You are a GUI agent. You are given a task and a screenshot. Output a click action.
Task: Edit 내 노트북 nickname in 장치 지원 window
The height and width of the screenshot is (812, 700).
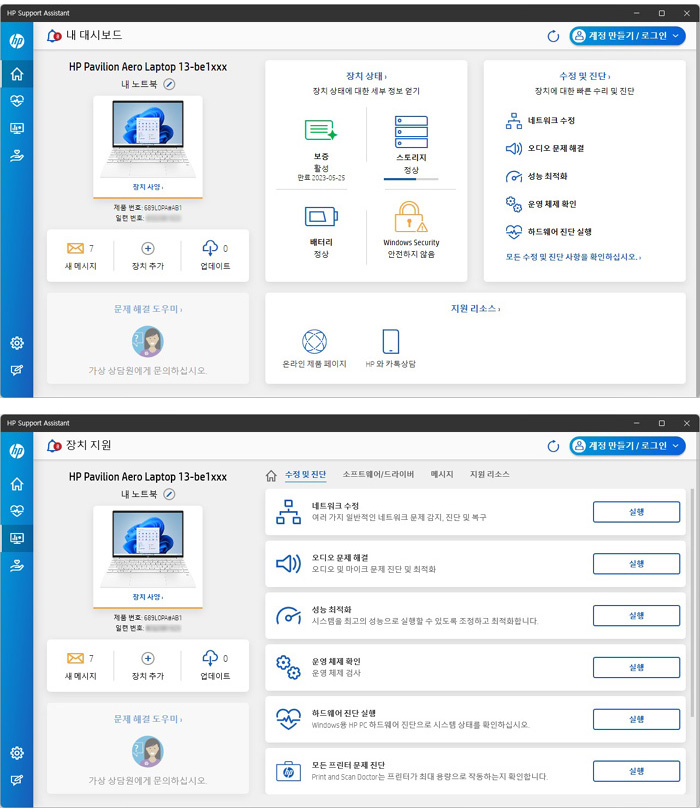tap(169, 494)
